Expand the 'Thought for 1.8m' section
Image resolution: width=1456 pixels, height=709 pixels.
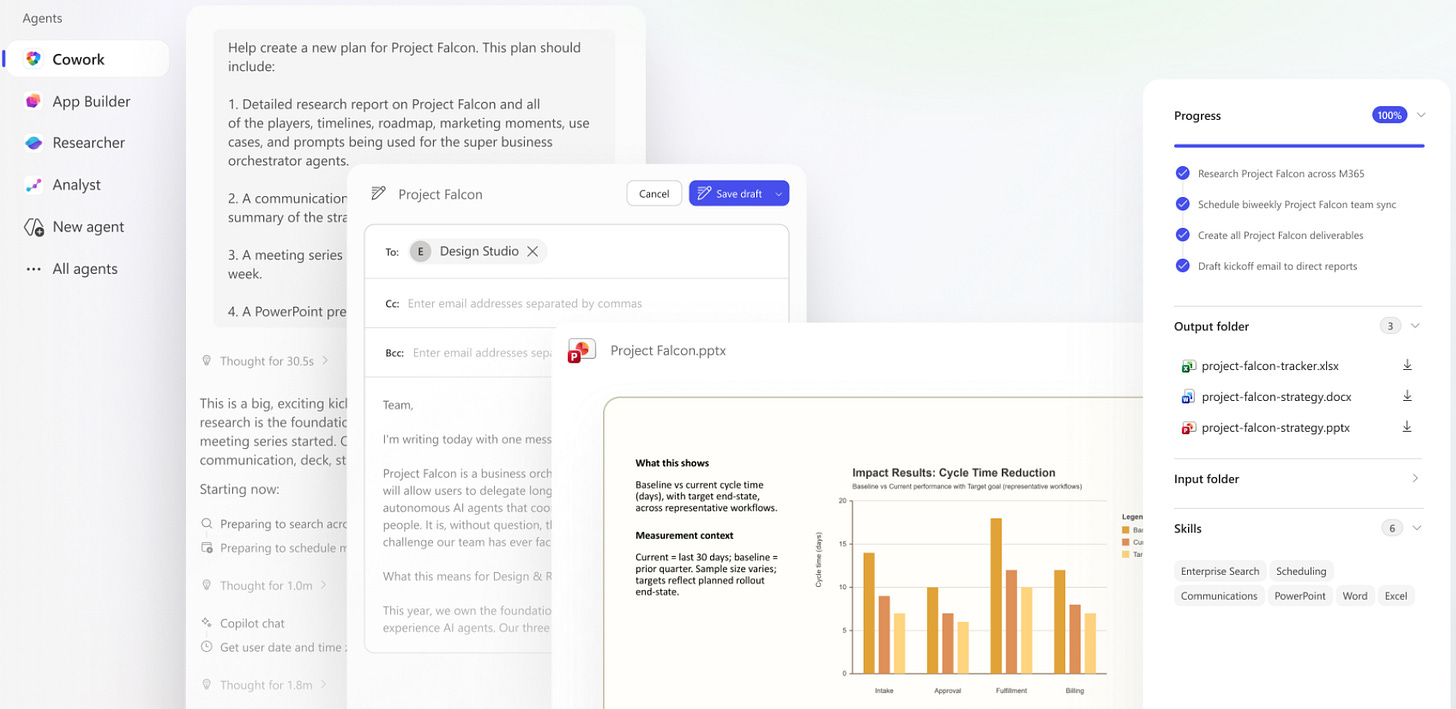coord(265,685)
